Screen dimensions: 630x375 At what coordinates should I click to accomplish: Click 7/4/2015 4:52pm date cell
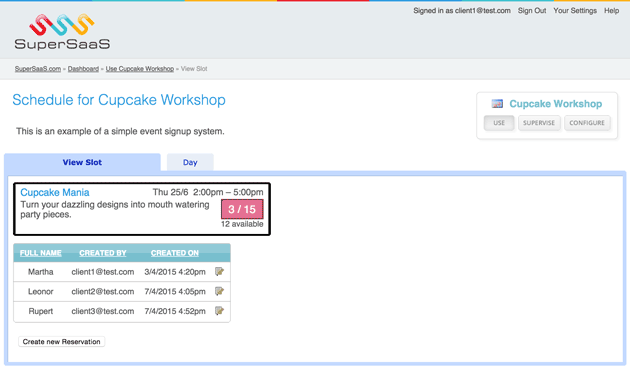(x=175, y=311)
